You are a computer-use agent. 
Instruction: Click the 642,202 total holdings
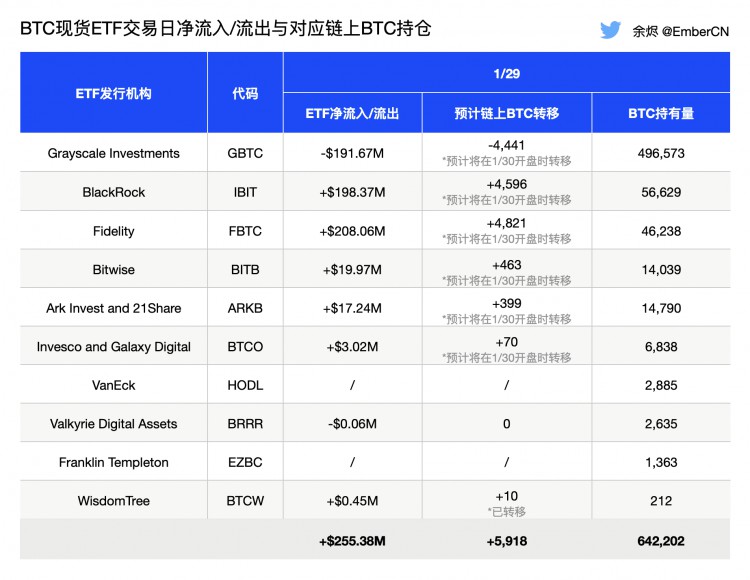point(661,541)
